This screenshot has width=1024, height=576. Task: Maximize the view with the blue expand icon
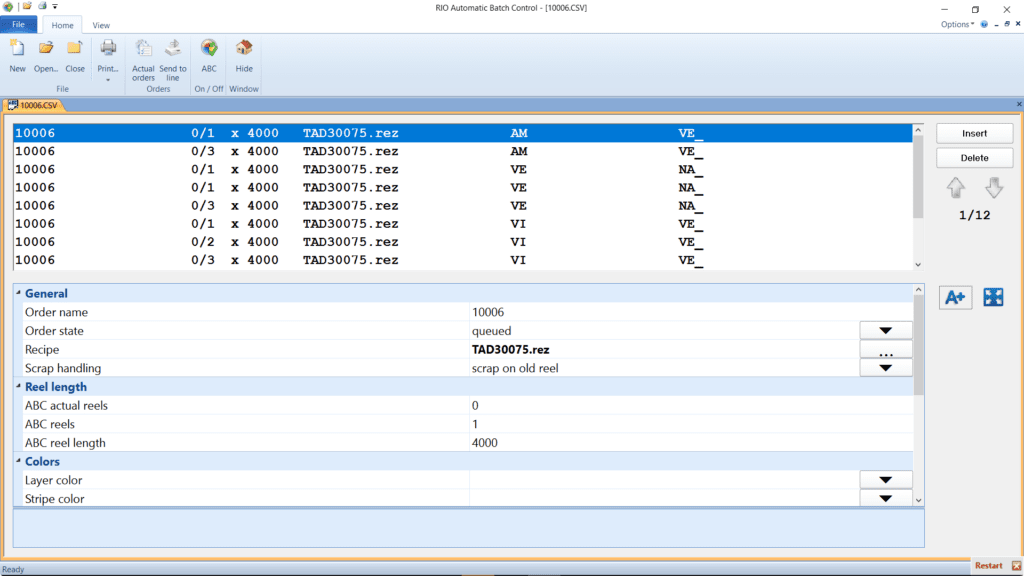coord(993,297)
